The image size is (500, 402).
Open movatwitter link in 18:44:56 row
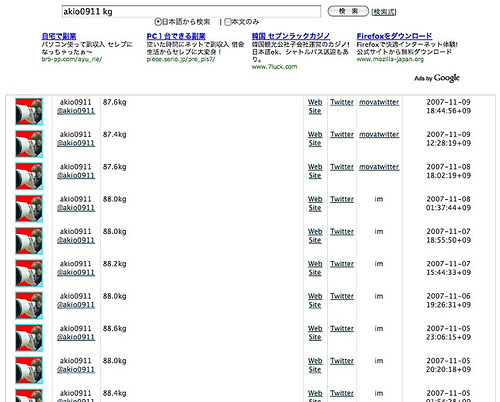379,102
